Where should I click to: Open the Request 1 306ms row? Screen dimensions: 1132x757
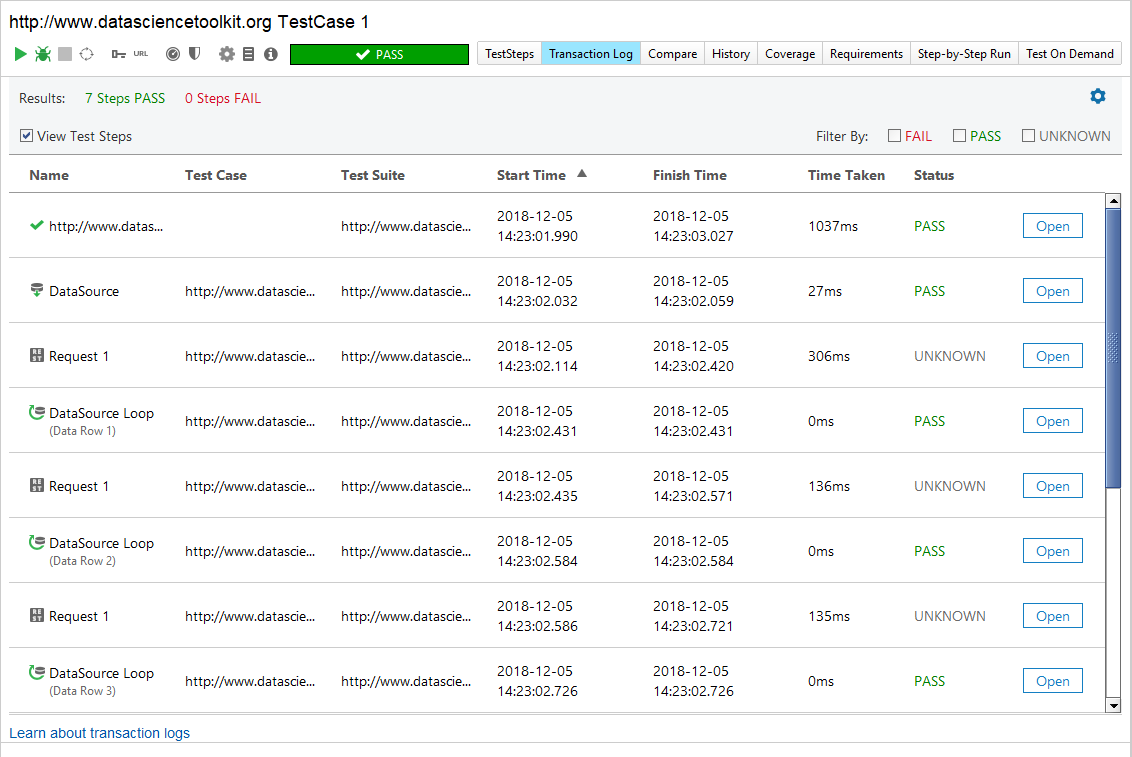[1053, 356]
